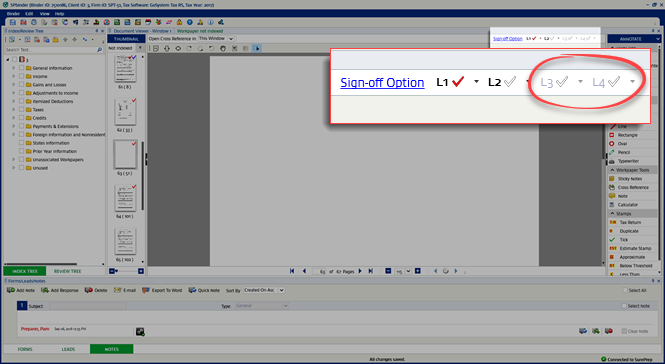665x364 pixels.
Task: Click Export To Word button
Action: tap(162, 290)
